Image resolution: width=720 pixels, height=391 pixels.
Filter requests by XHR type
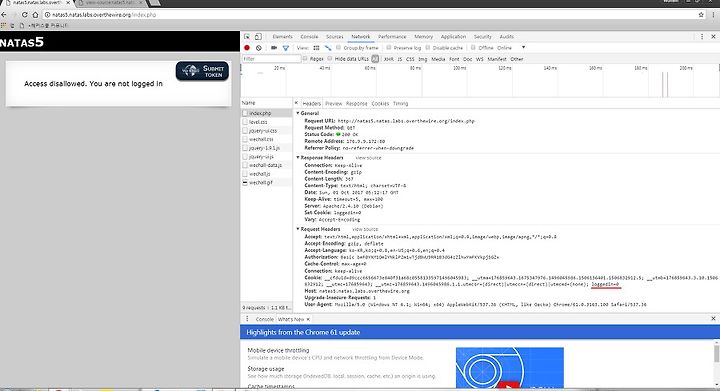point(388,59)
